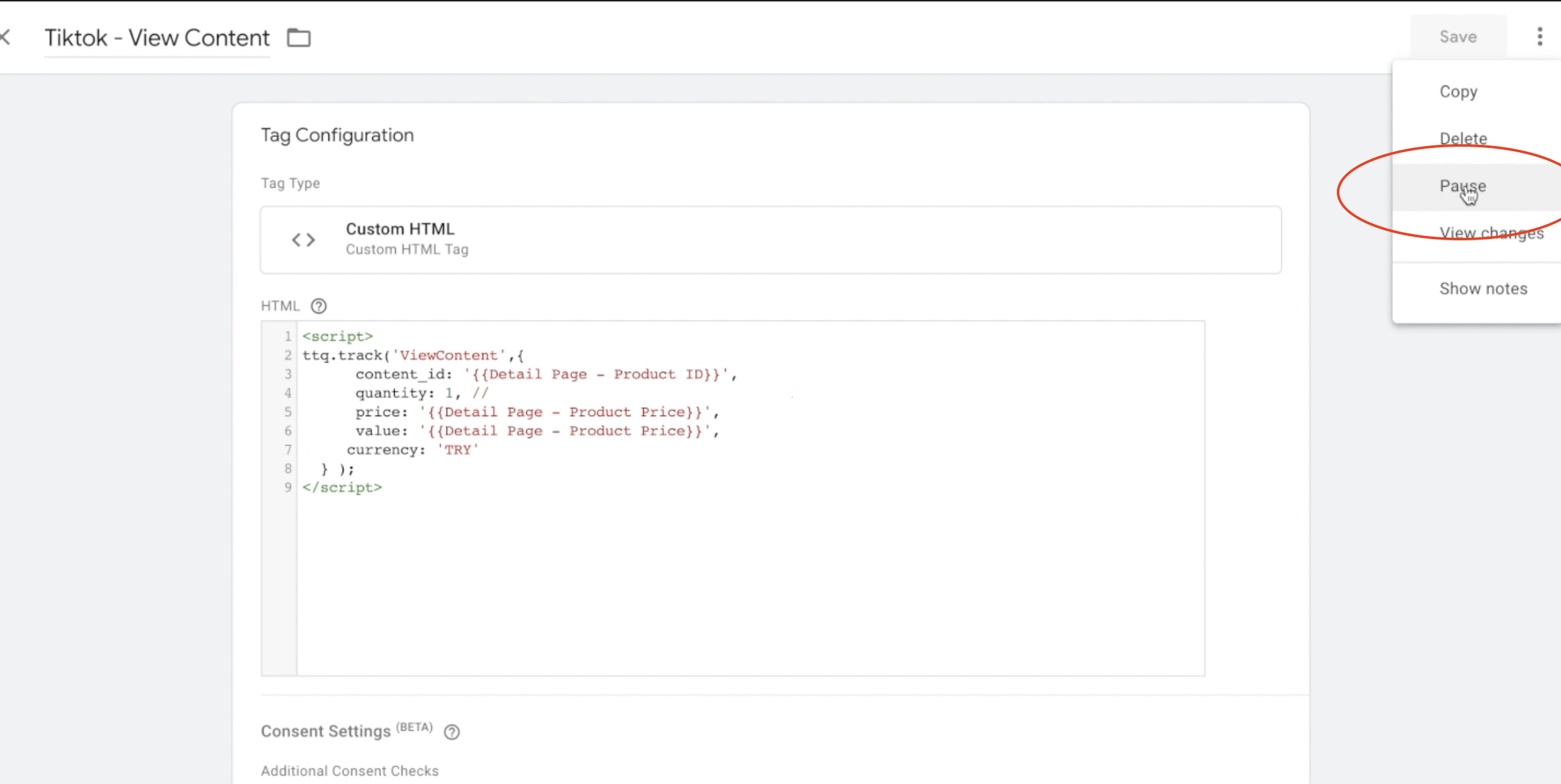The image size is (1561, 784).
Task: Click the ttq.track('ViewContent' code line
Action: 413,355
